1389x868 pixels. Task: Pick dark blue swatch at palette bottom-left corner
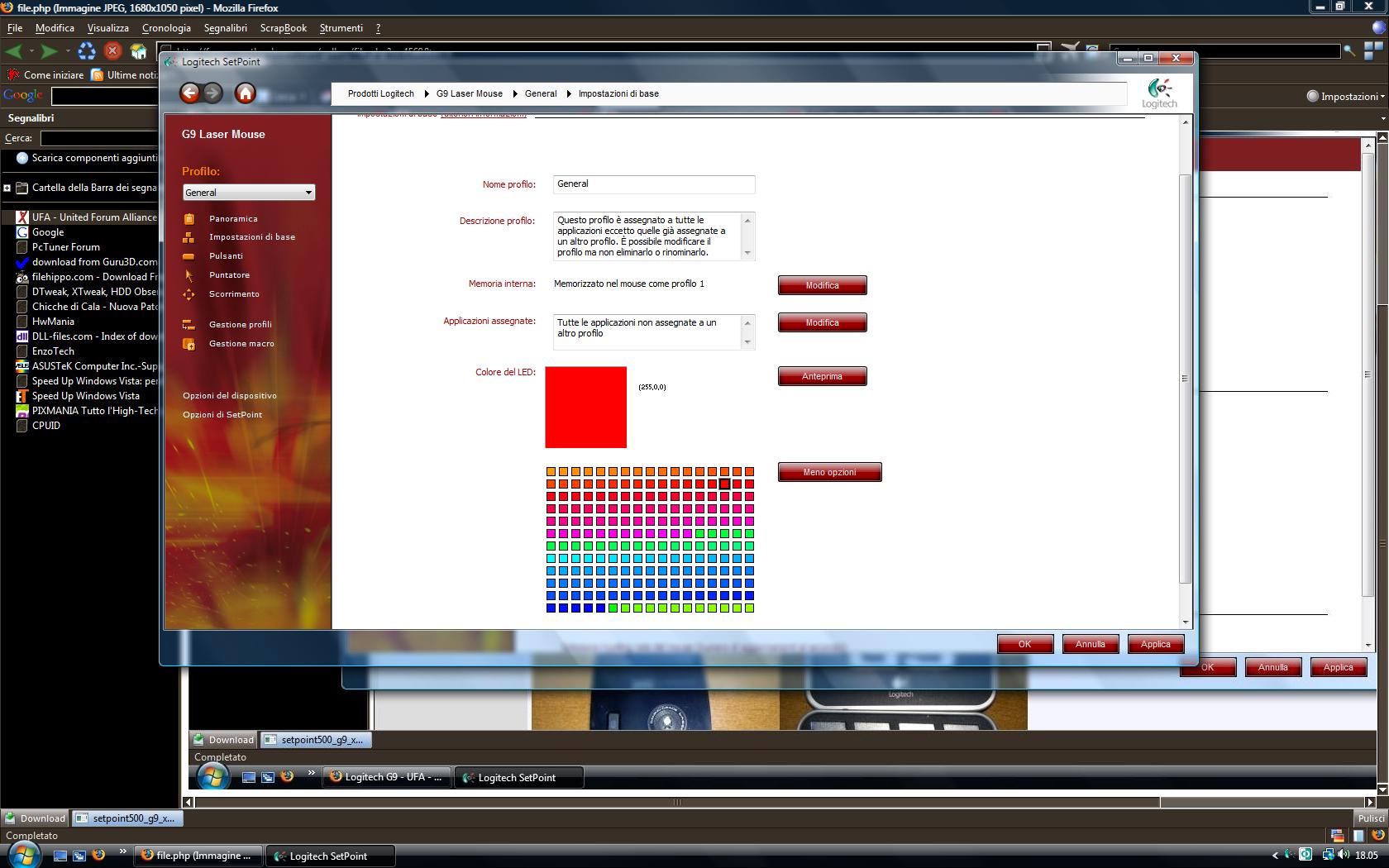click(551, 608)
